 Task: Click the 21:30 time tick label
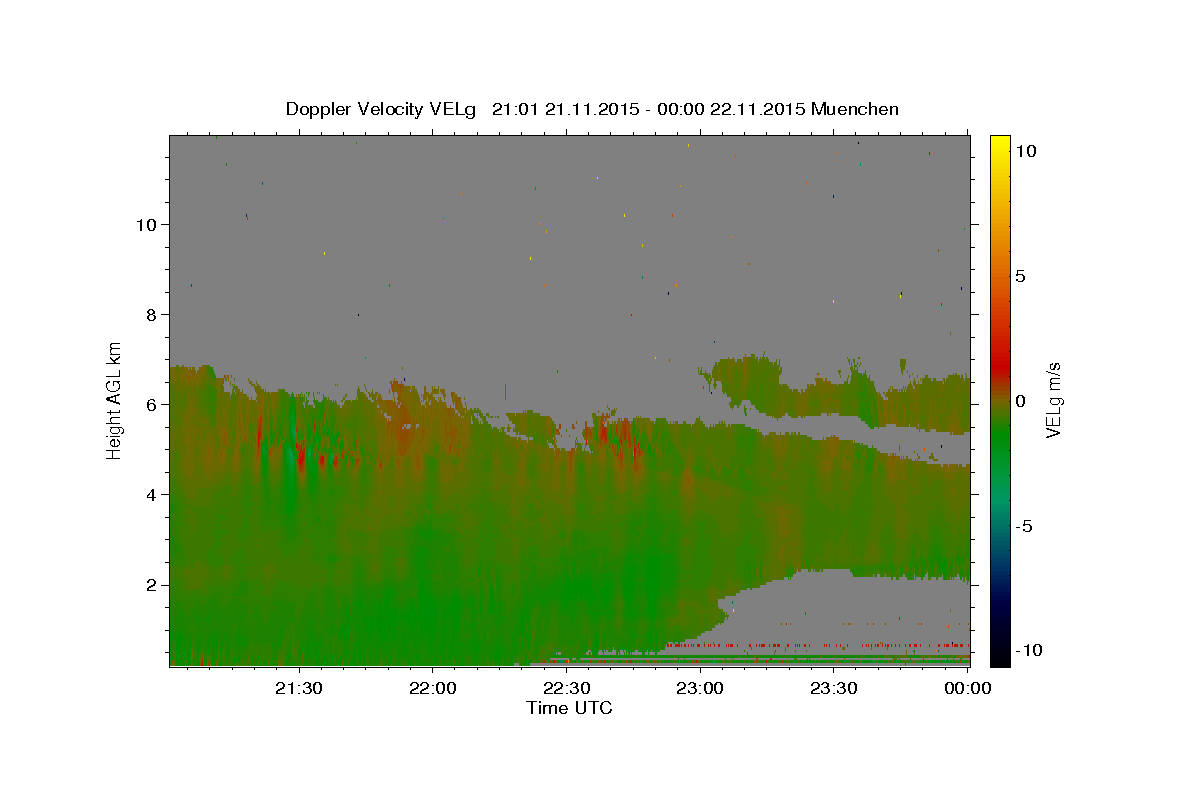(x=299, y=688)
